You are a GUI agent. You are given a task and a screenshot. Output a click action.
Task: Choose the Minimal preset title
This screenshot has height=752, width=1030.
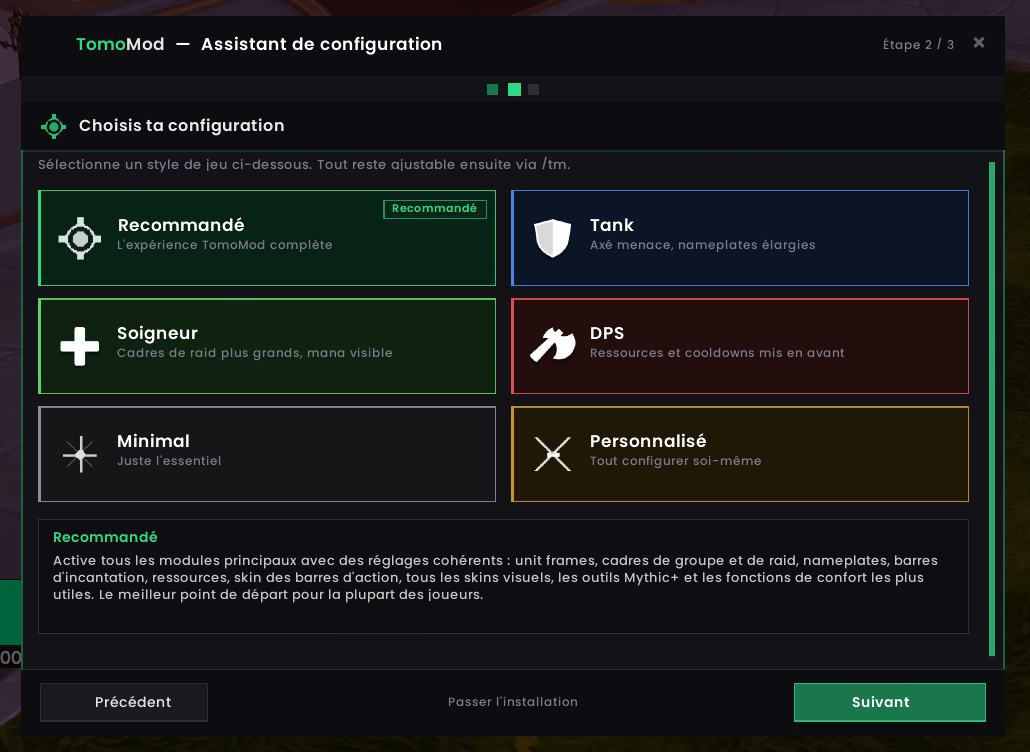pos(153,441)
